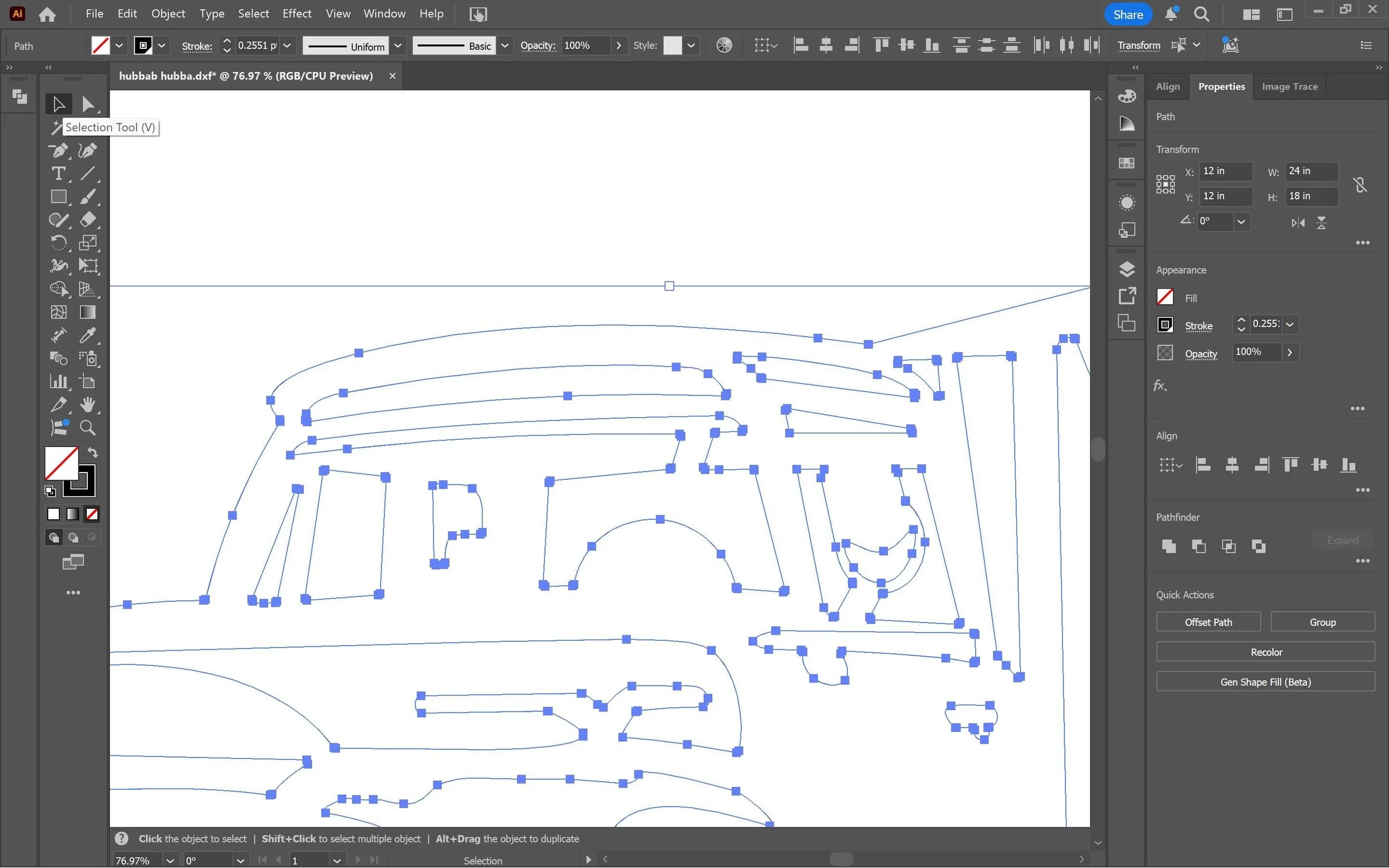Expand the Uniform variable width profile dropdown
Screen dimensions: 1389x868
(x=397, y=46)
